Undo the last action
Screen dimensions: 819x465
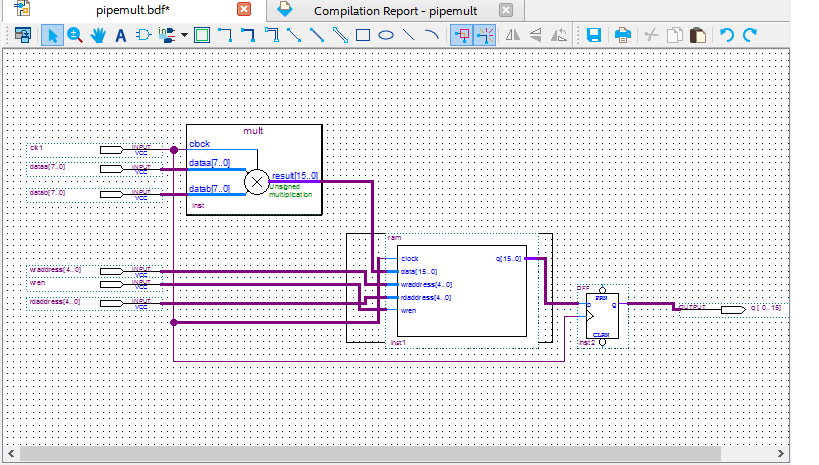click(727, 35)
